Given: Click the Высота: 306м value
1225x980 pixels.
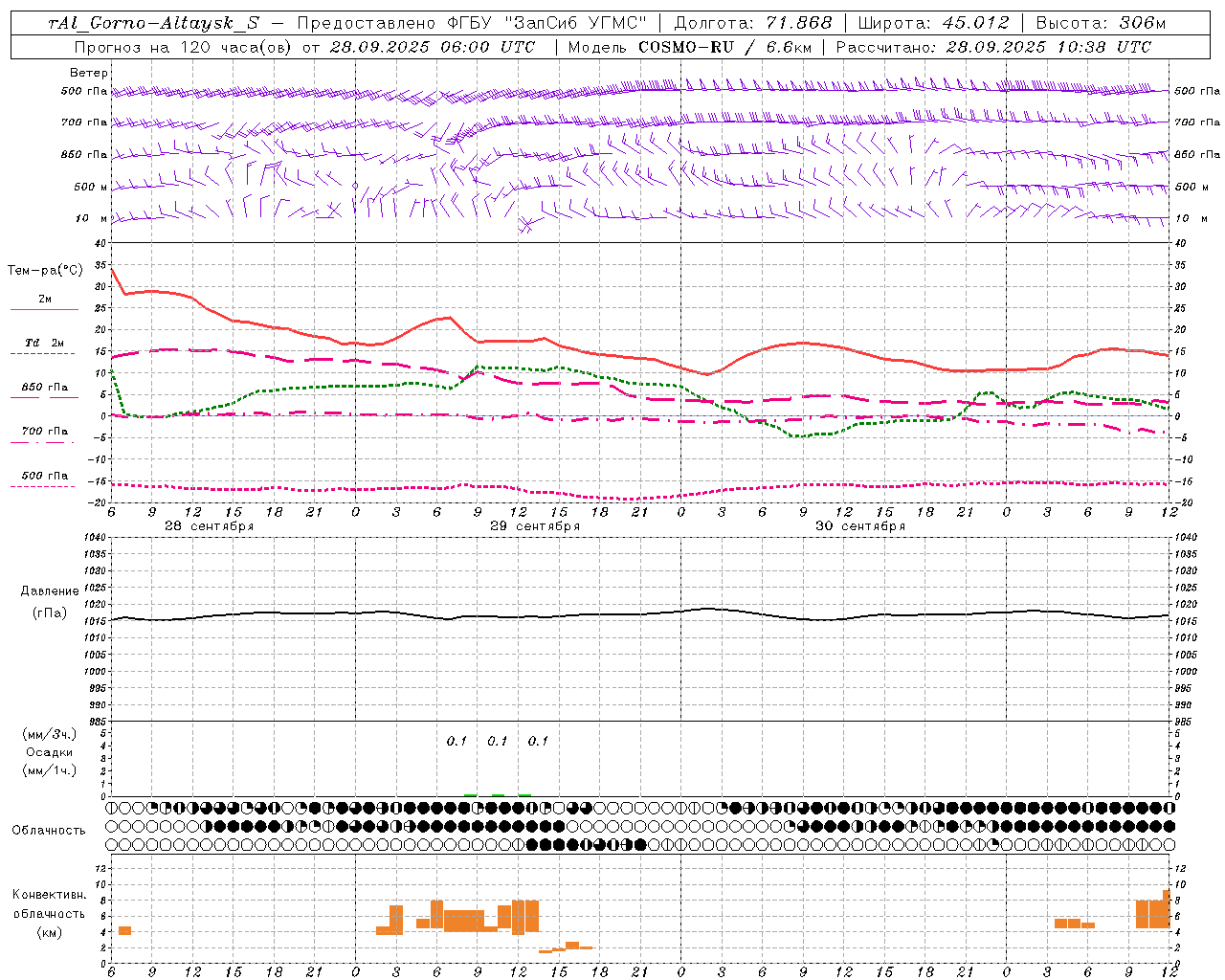Looking at the screenshot, I should pyautogui.click(x=1101, y=23).
